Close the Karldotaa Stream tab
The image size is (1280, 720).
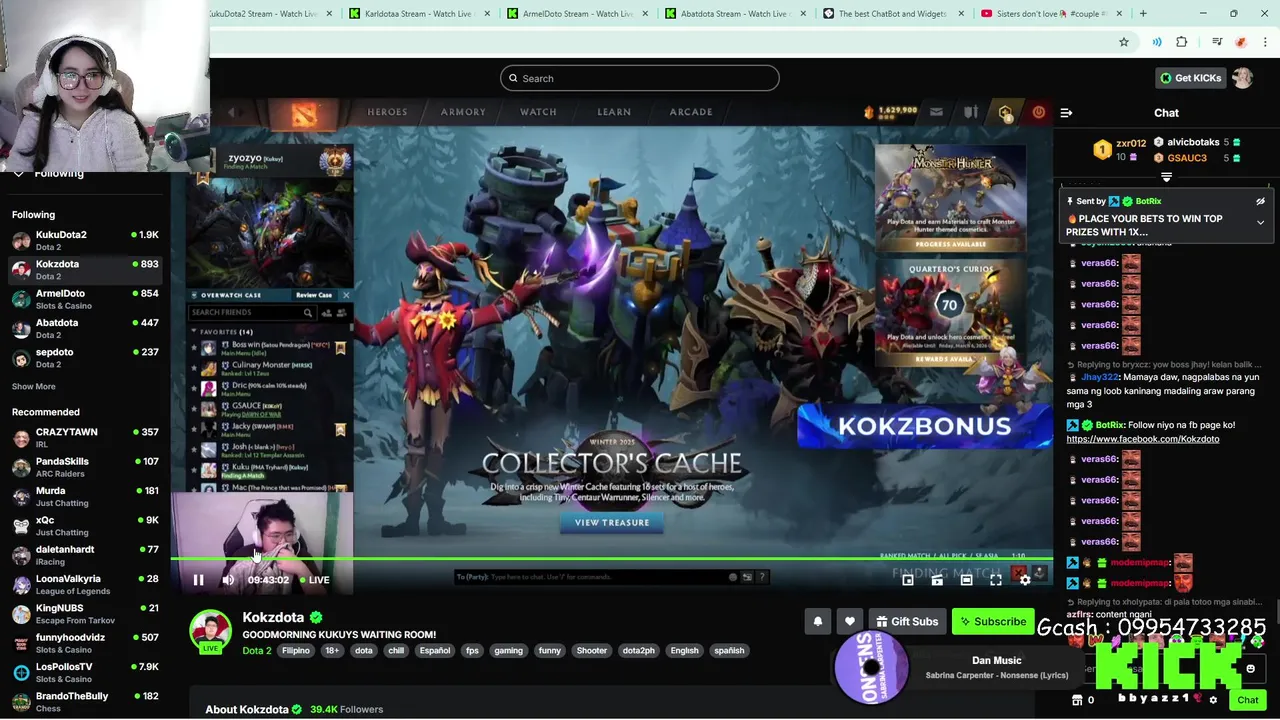click(487, 14)
